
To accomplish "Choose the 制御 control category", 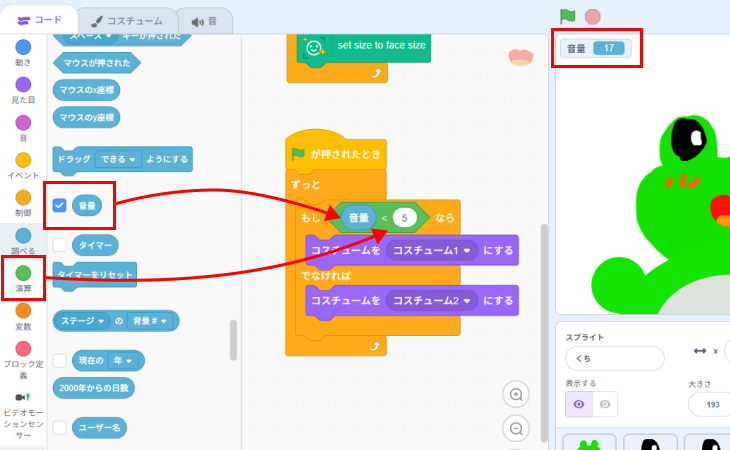I will (23, 198).
